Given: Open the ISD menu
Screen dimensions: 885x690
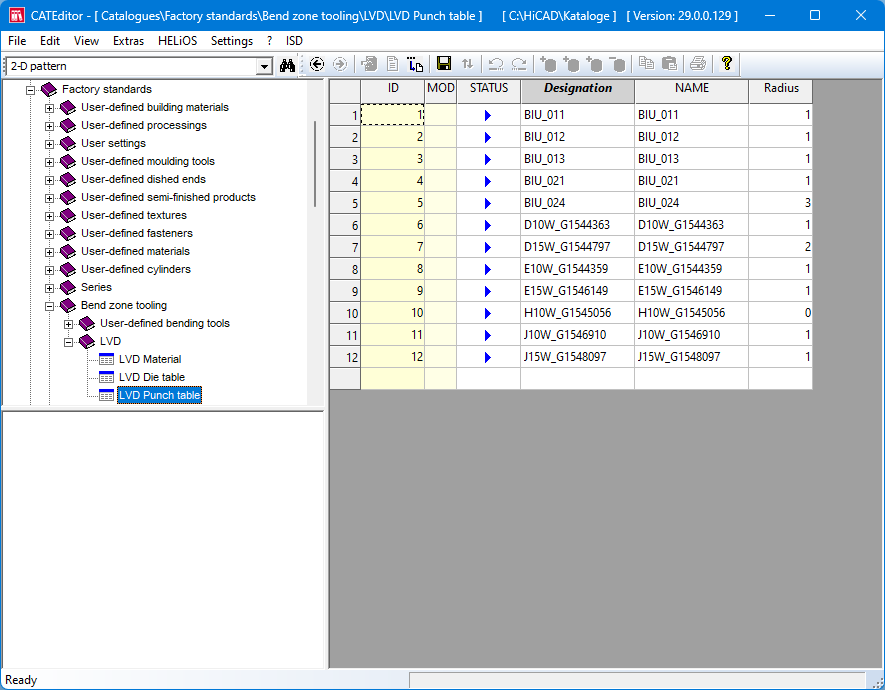Looking at the screenshot, I should [294, 41].
